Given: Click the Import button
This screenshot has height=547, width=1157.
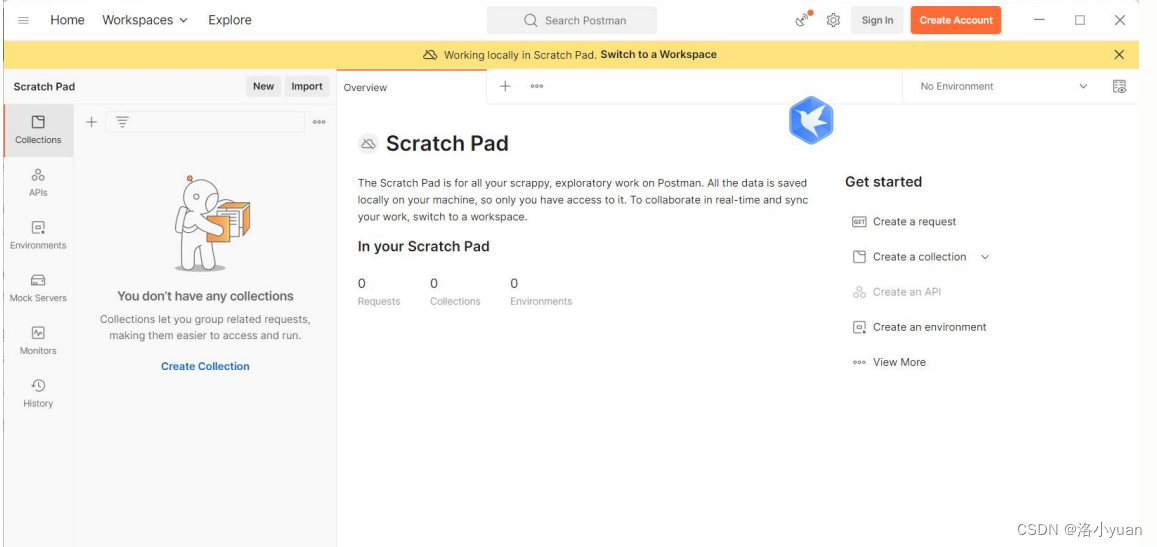Looking at the screenshot, I should coord(307,86).
